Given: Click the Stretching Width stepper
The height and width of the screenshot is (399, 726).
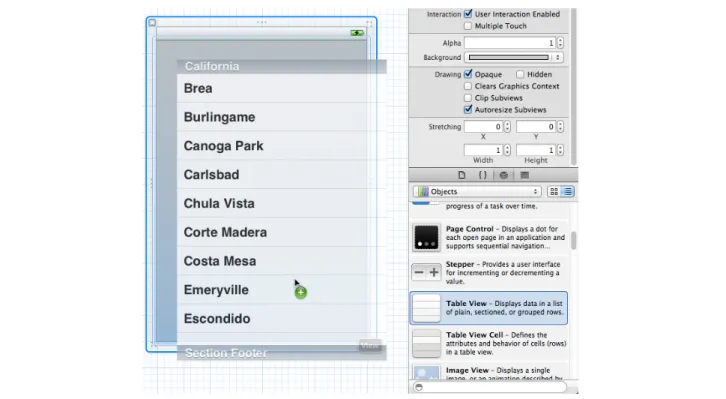Looking at the screenshot, I should pos(507,150).
